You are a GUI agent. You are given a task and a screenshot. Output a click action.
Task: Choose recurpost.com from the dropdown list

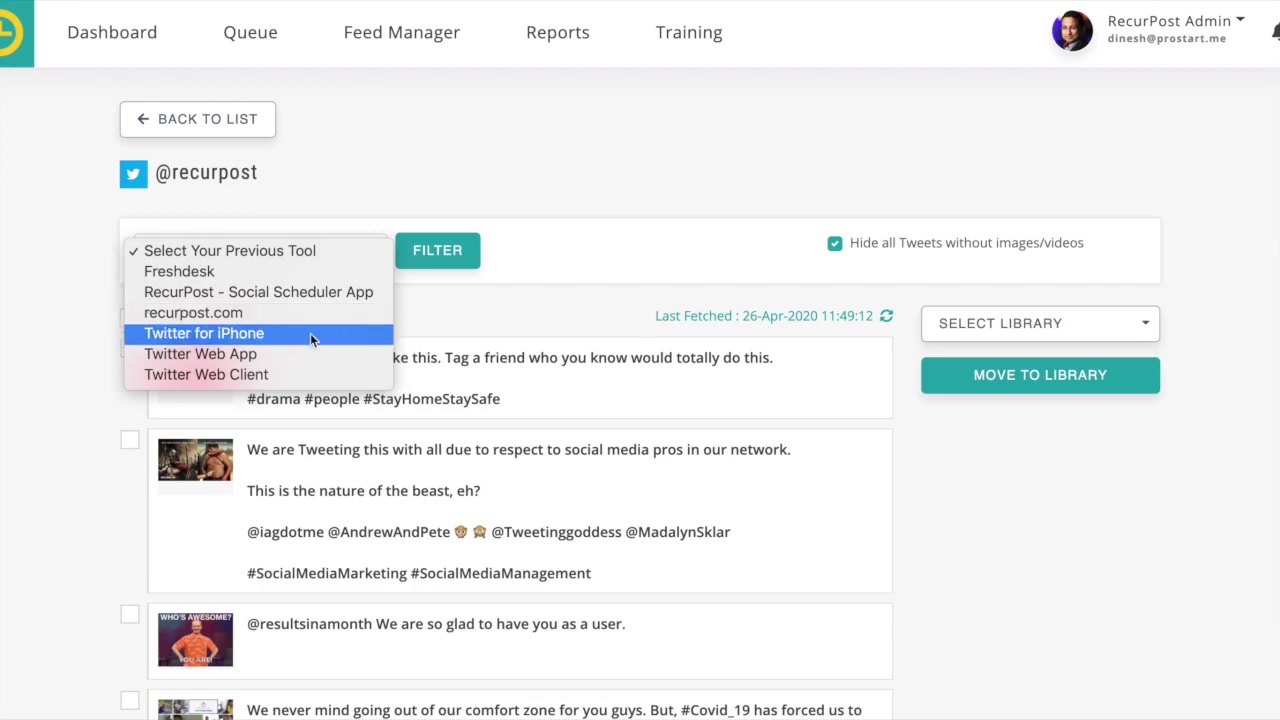tap(259, 313)
